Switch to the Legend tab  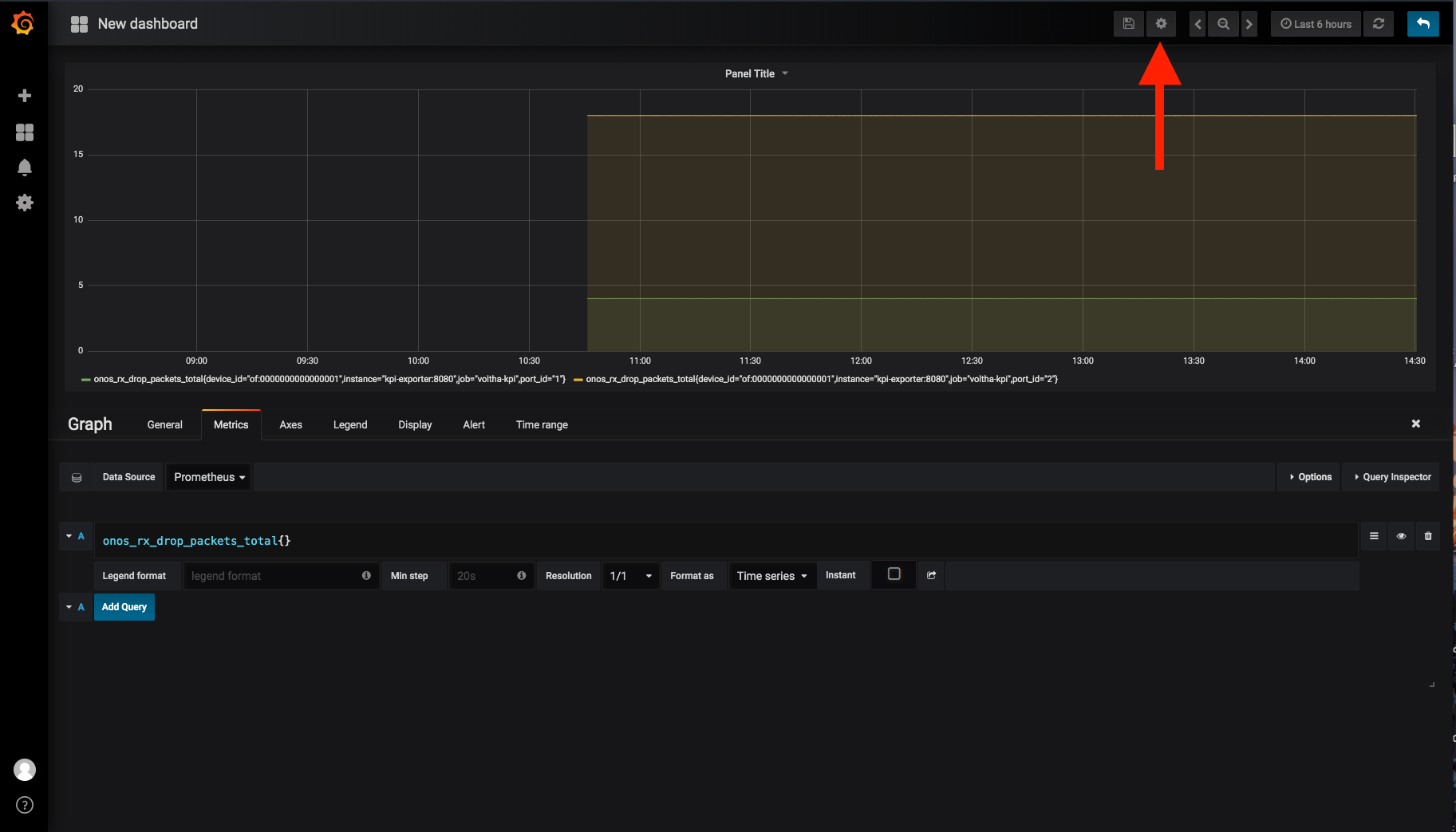tap(350, 424)
